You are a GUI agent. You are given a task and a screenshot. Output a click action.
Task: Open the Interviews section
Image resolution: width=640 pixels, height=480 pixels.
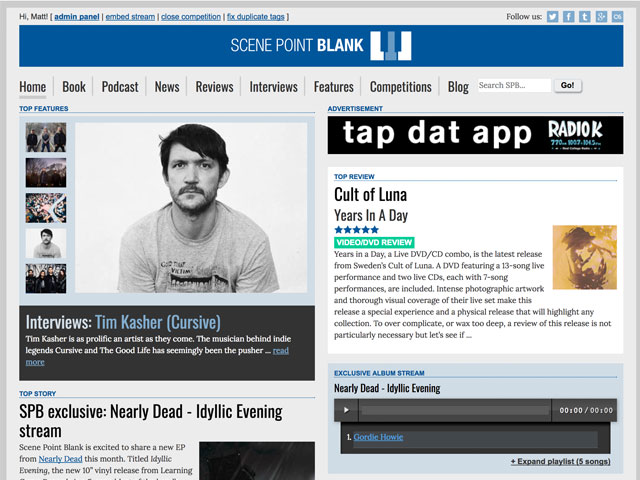[x=273, y=87]
